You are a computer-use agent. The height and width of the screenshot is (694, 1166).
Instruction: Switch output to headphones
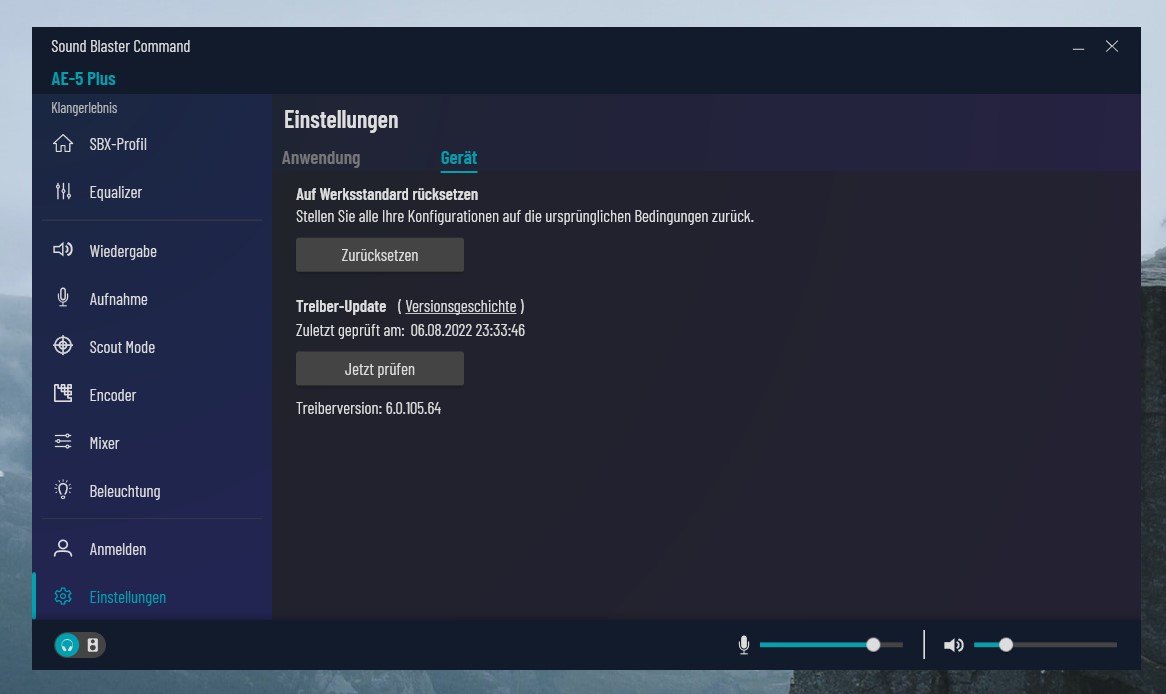point(67,645)
